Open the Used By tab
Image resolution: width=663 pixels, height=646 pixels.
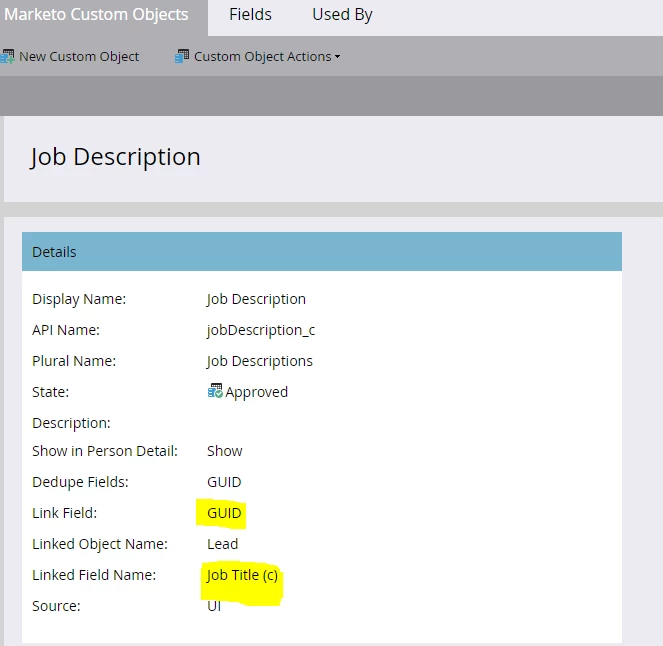click(342, 15)
